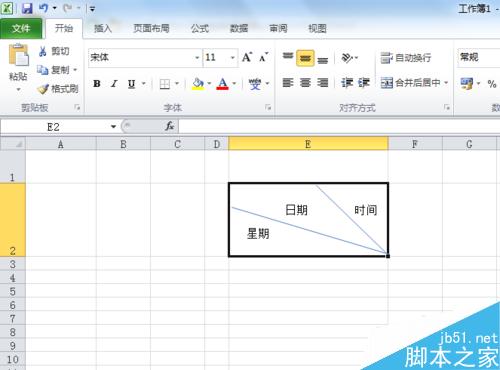Apply the red font color A
The image size is (500, 370).
(222, 84)
